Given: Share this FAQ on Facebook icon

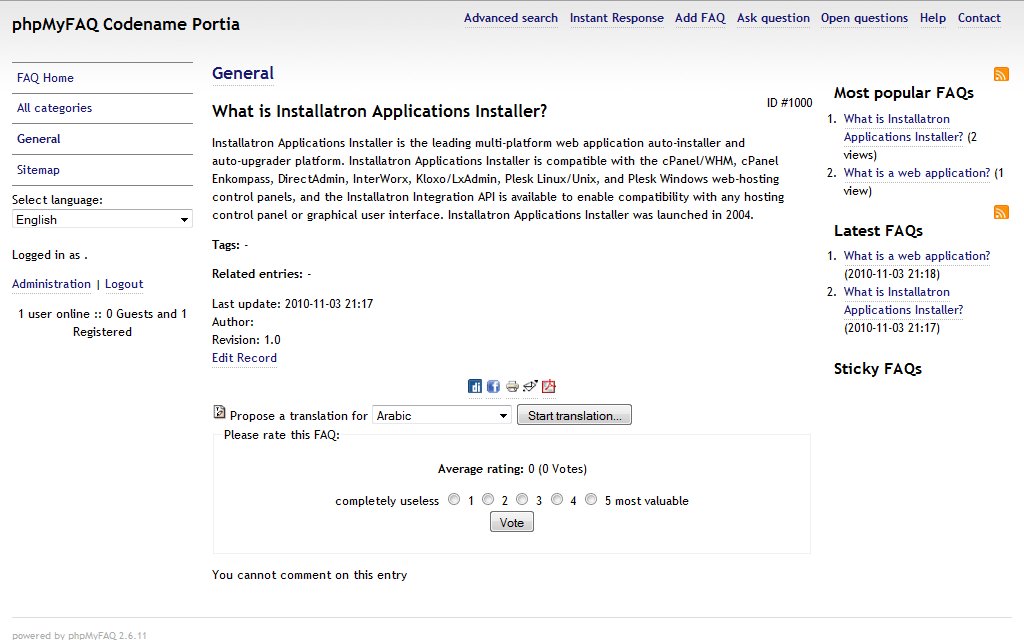Looking at the screenshot, I should click(x=493, y=386).
